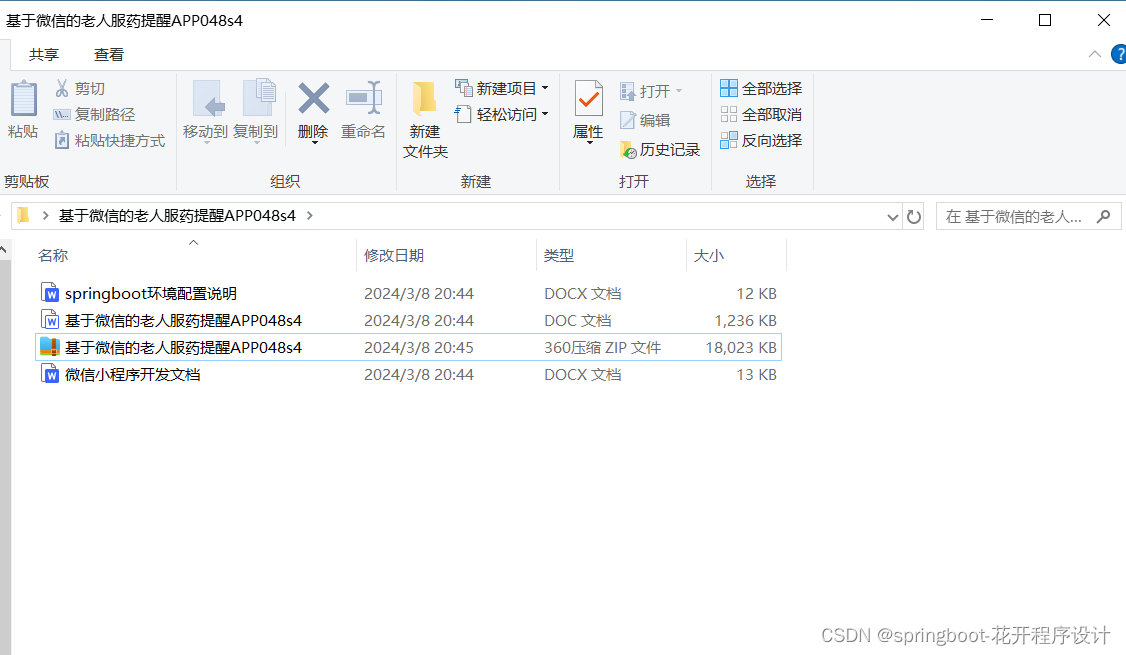
Task: Click the Word icon of springboot环境配置说明
Action: 50,293
